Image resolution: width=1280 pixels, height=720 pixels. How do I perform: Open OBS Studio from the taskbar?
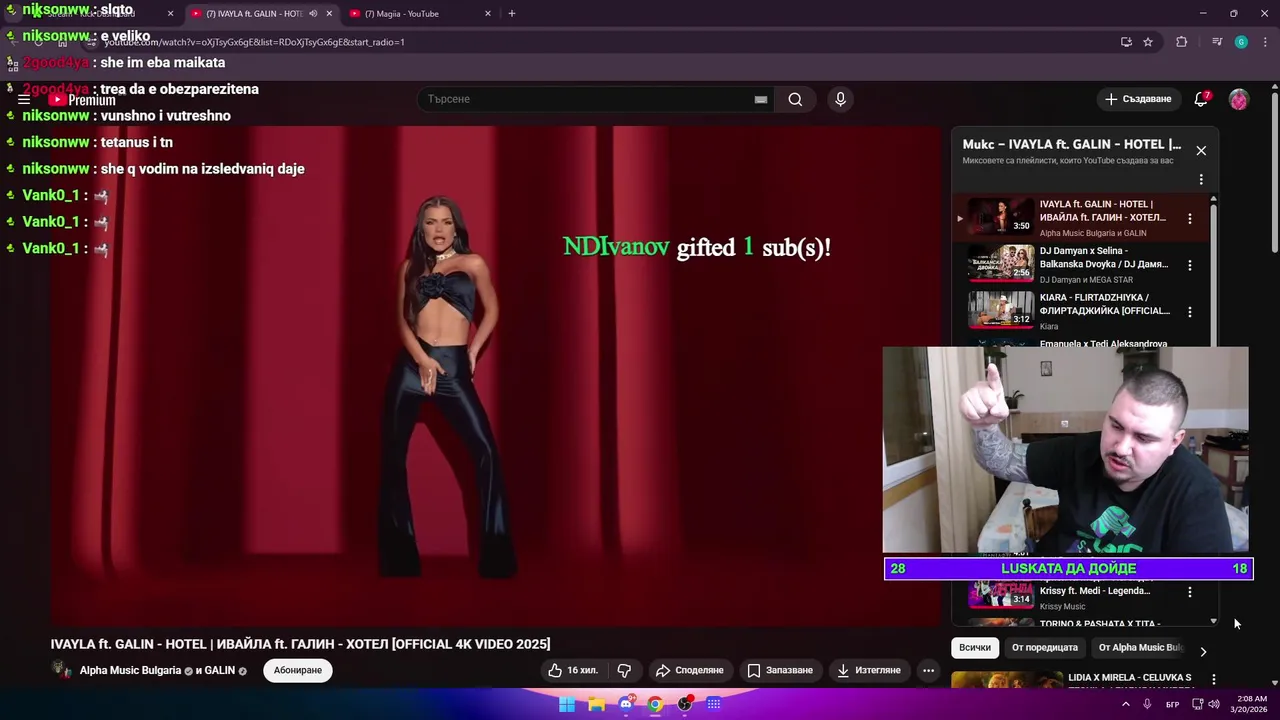tap(685, 704)
